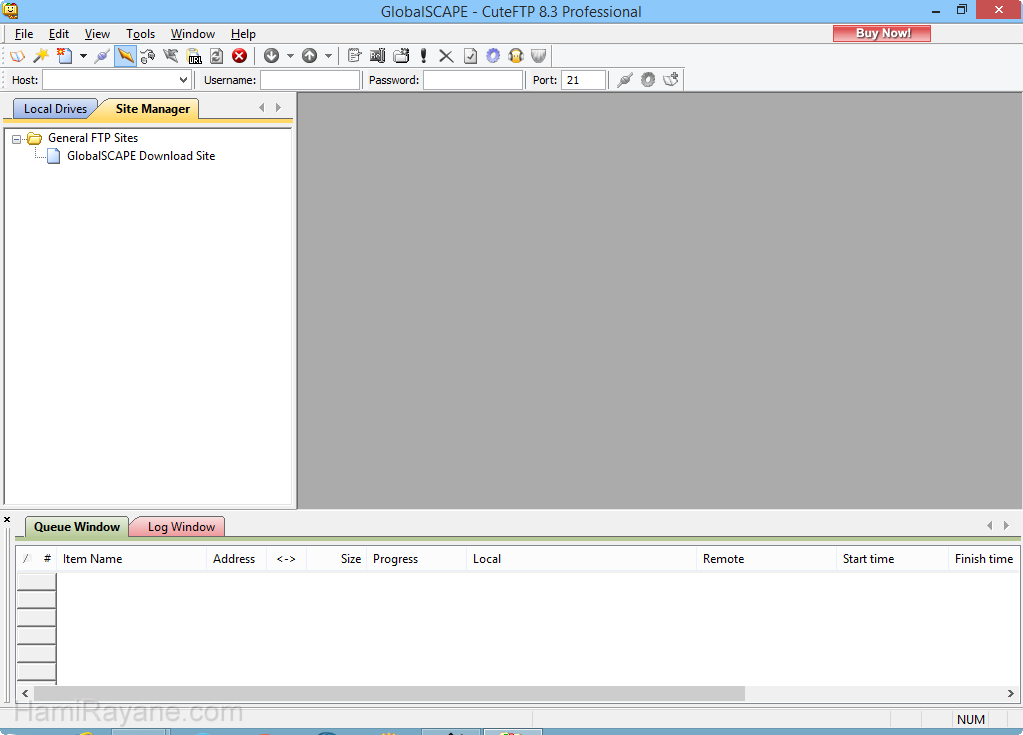This screenshot has height=735, width=1023.
Task: Expand the Download options dropdown arrow
Action: pyautogui.click(x=290, y=56)
